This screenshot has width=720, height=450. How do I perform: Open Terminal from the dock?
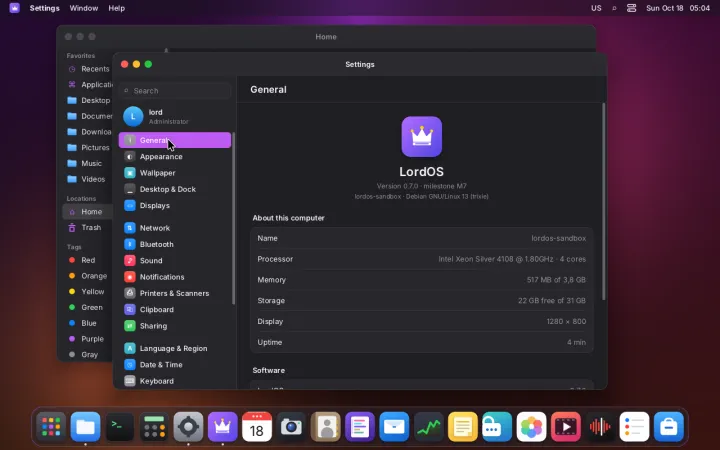pyautogui.click(x=119, y=427)
